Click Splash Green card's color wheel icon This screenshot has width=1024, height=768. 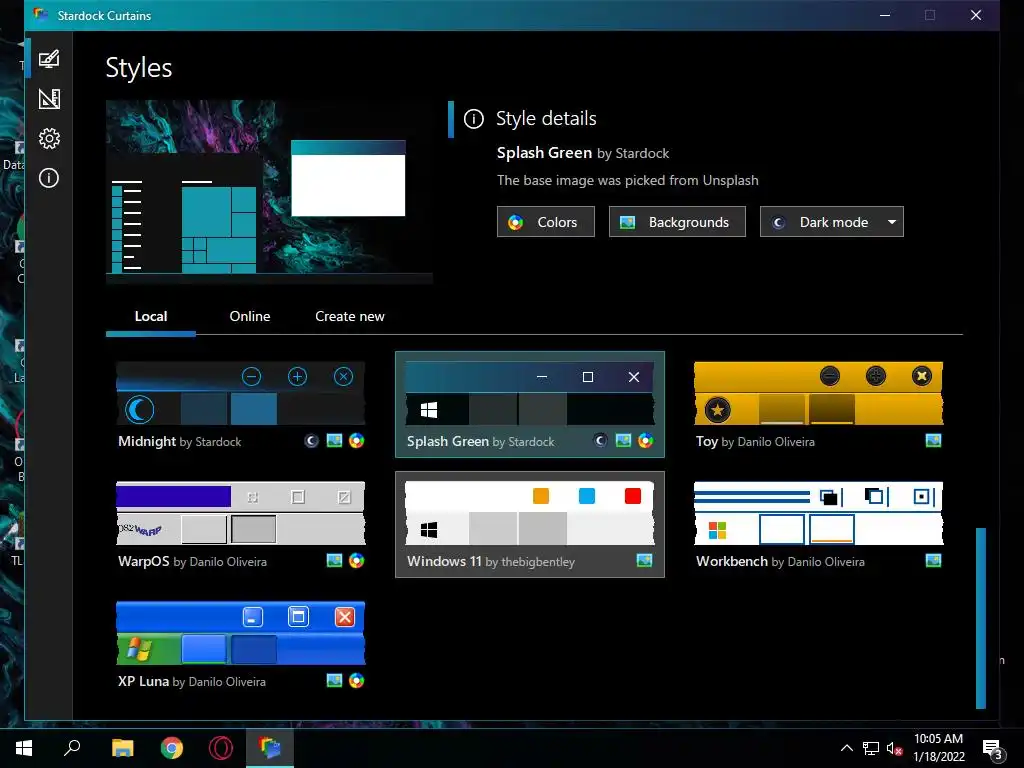click(x=645, y=440)
